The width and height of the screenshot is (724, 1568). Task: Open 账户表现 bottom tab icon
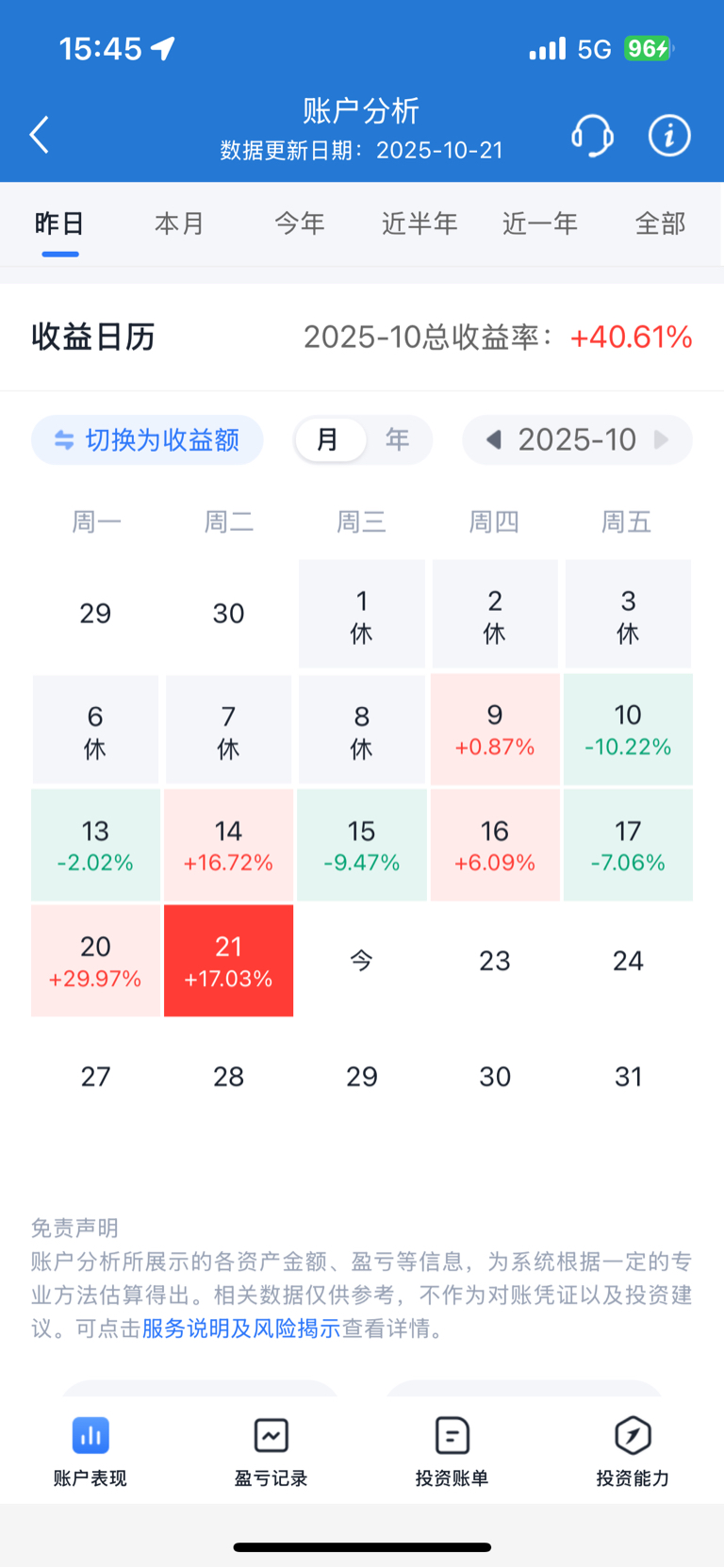pyautogui.click(x=90, y=1436)
